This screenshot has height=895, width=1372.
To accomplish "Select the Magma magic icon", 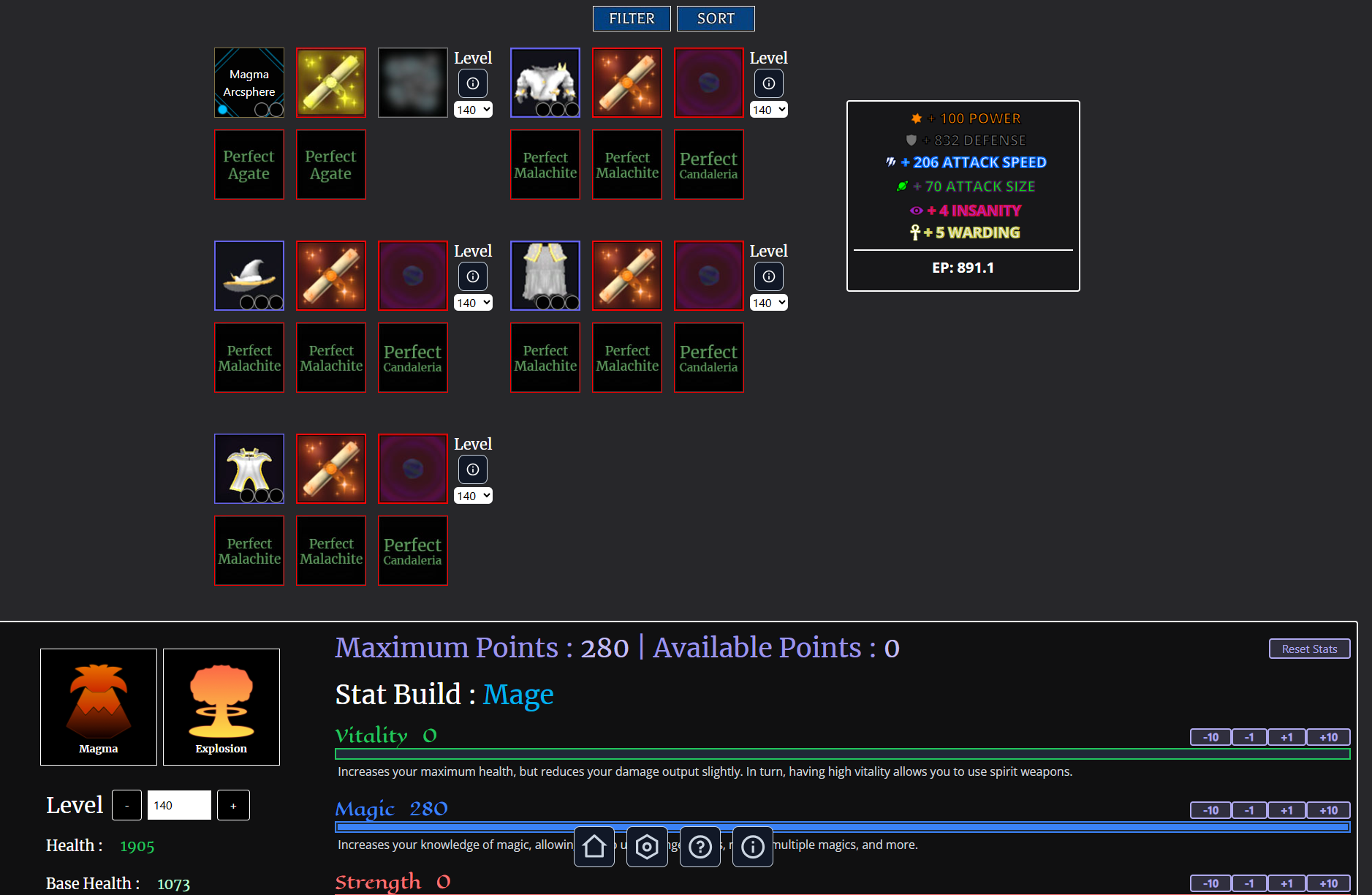I will click(99, 707).
